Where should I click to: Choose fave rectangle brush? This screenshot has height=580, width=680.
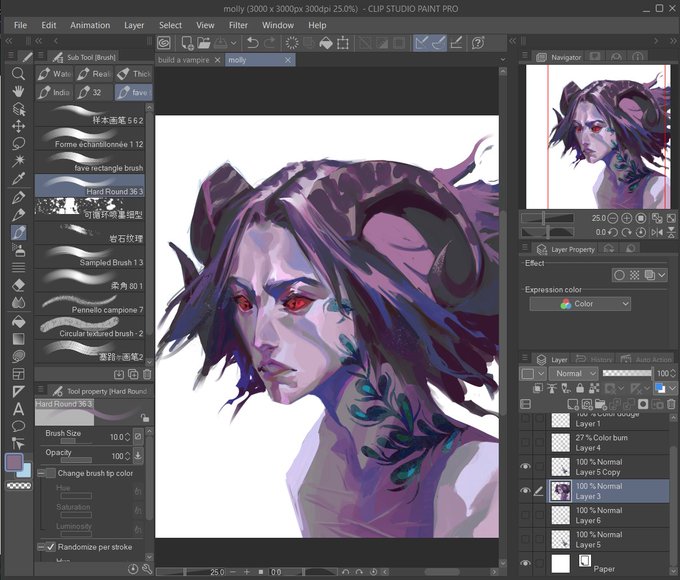click(89, 163)
